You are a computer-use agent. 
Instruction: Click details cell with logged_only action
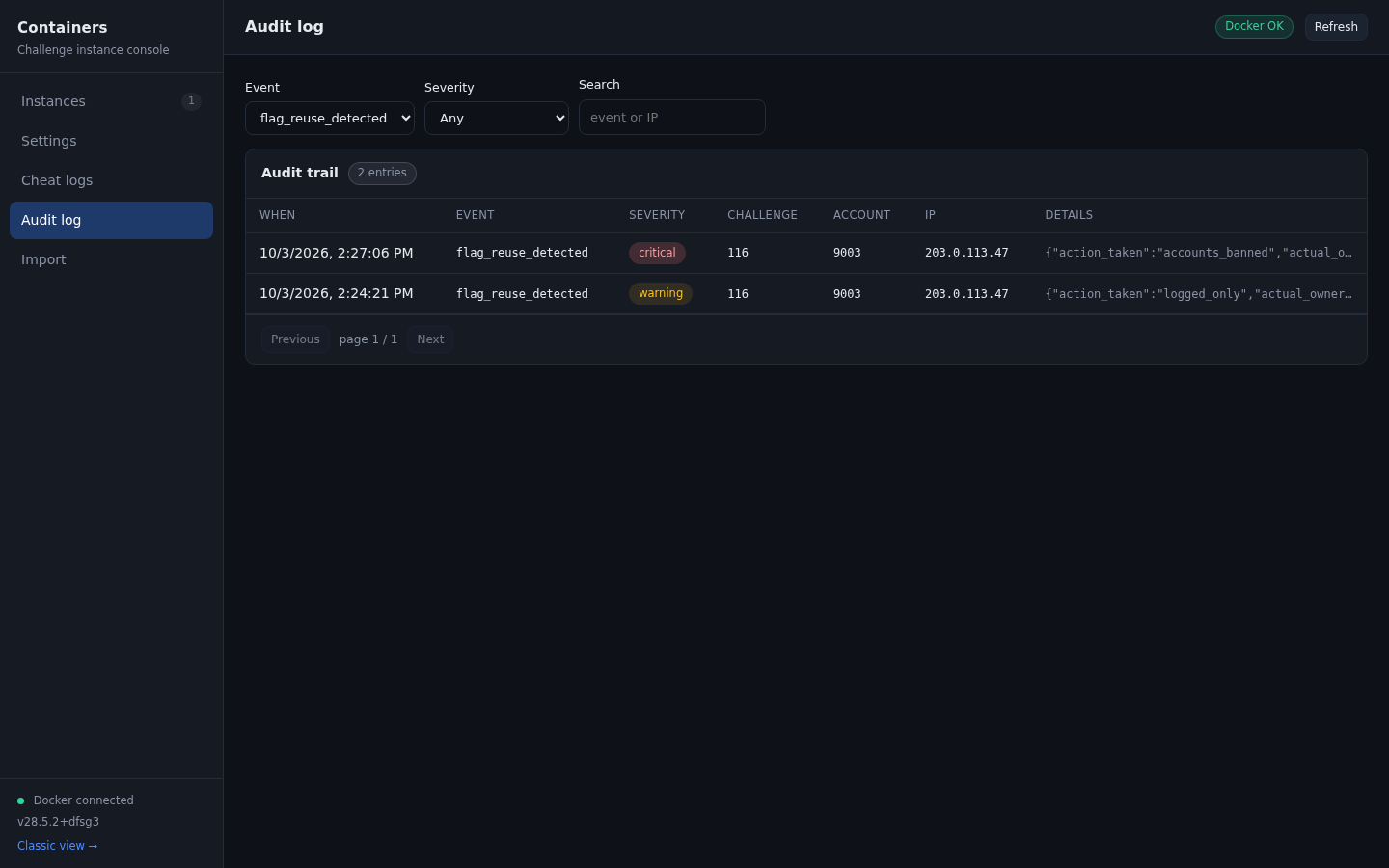point(1199,294)
